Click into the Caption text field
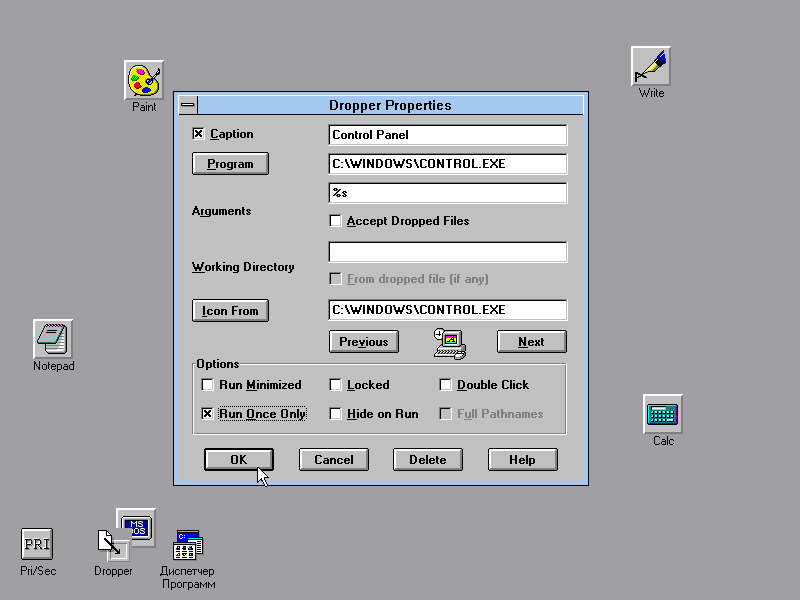Screen dimensions: 800x600 click(x=447, y=135)
